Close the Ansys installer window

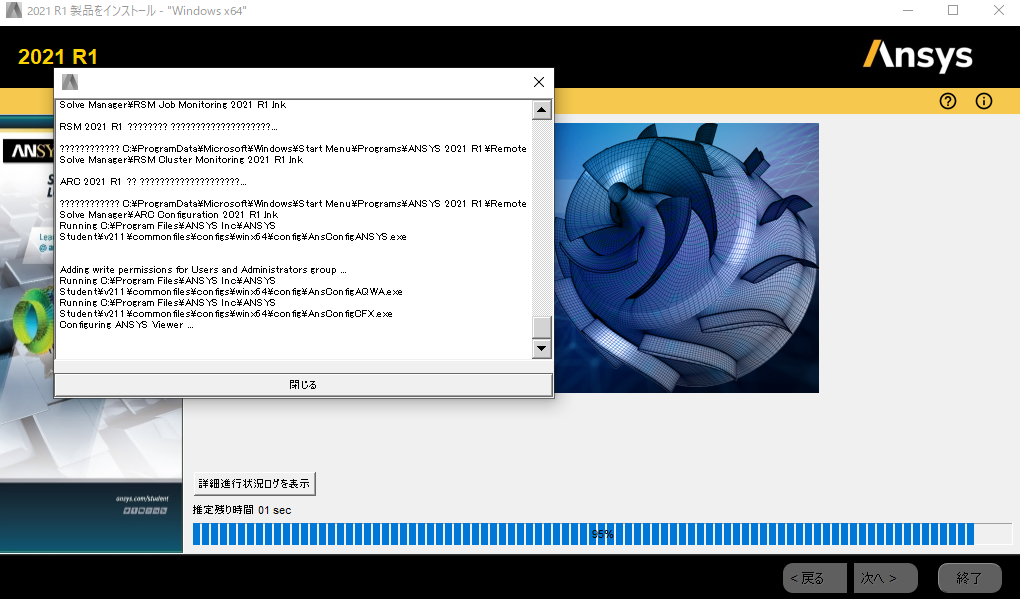pos(999,10)
